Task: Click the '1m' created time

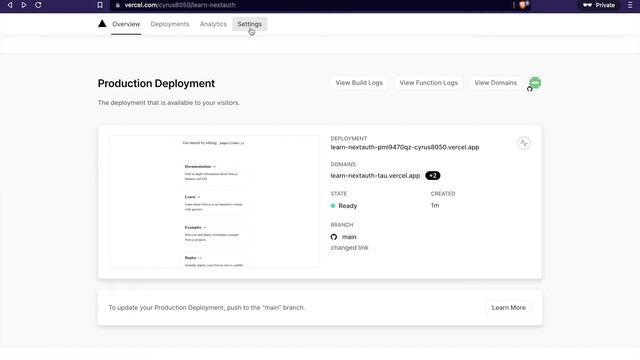Action: pos(435,205)
